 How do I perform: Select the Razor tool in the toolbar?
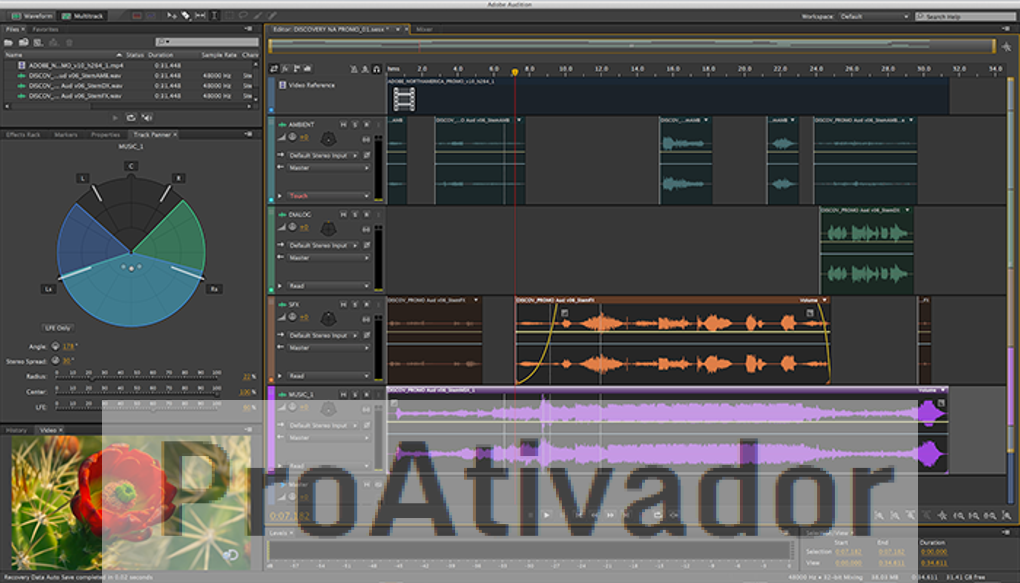(186, 15)
